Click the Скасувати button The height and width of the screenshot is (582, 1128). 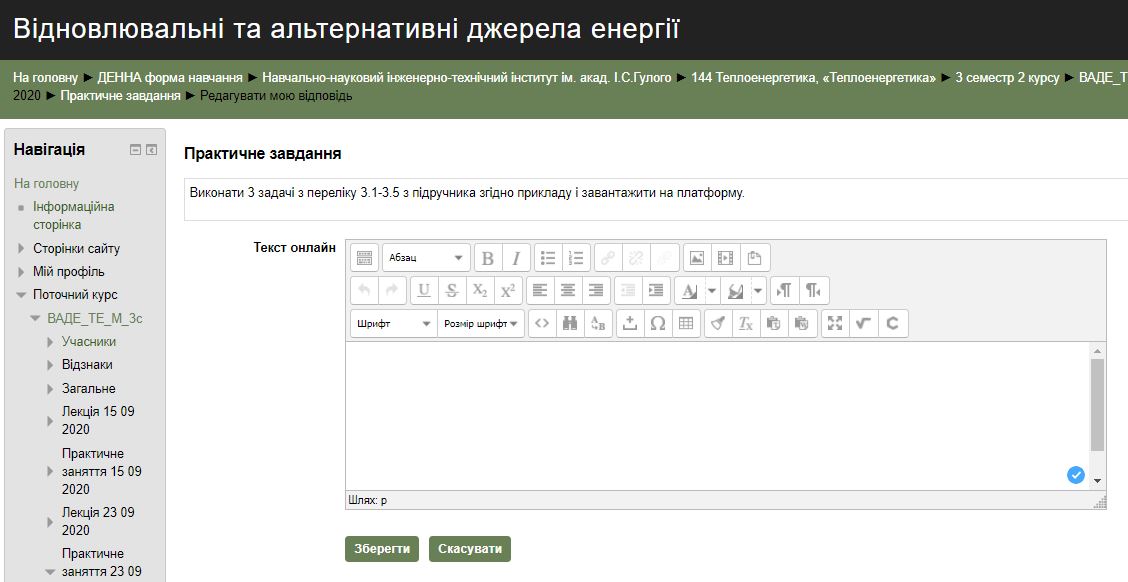(470, 549)
